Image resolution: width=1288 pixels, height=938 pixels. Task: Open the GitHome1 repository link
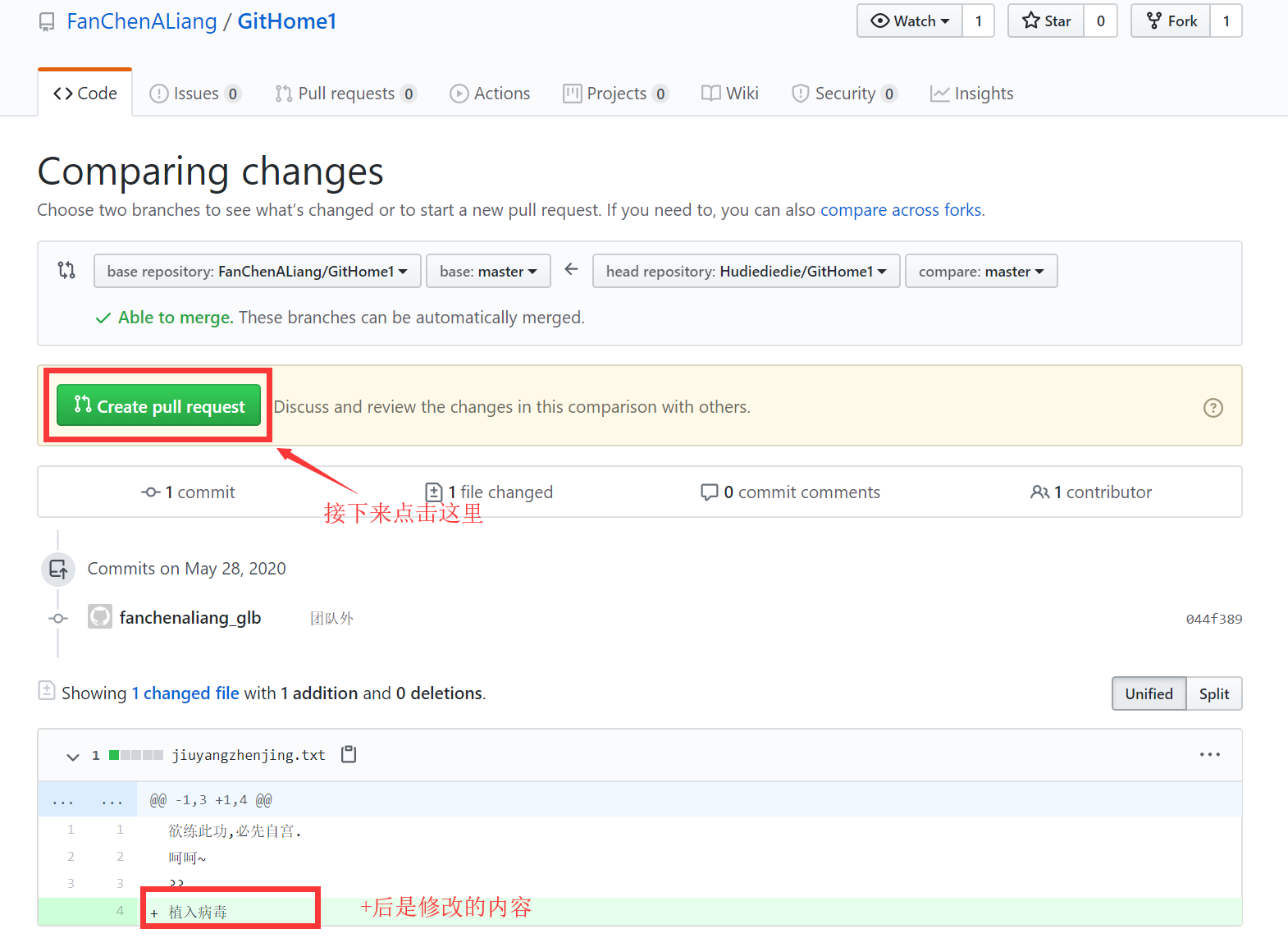(x=287, y=21)
